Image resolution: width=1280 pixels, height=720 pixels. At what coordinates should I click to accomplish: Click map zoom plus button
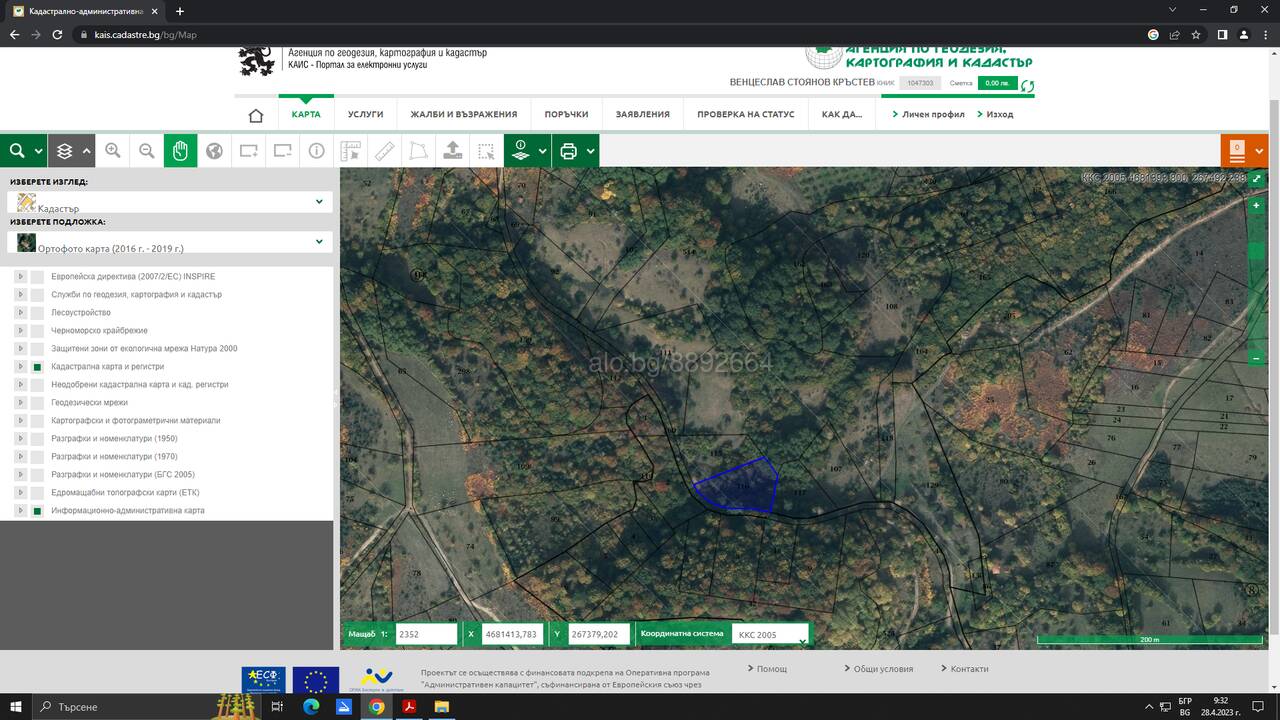[x=1257, y=205]
